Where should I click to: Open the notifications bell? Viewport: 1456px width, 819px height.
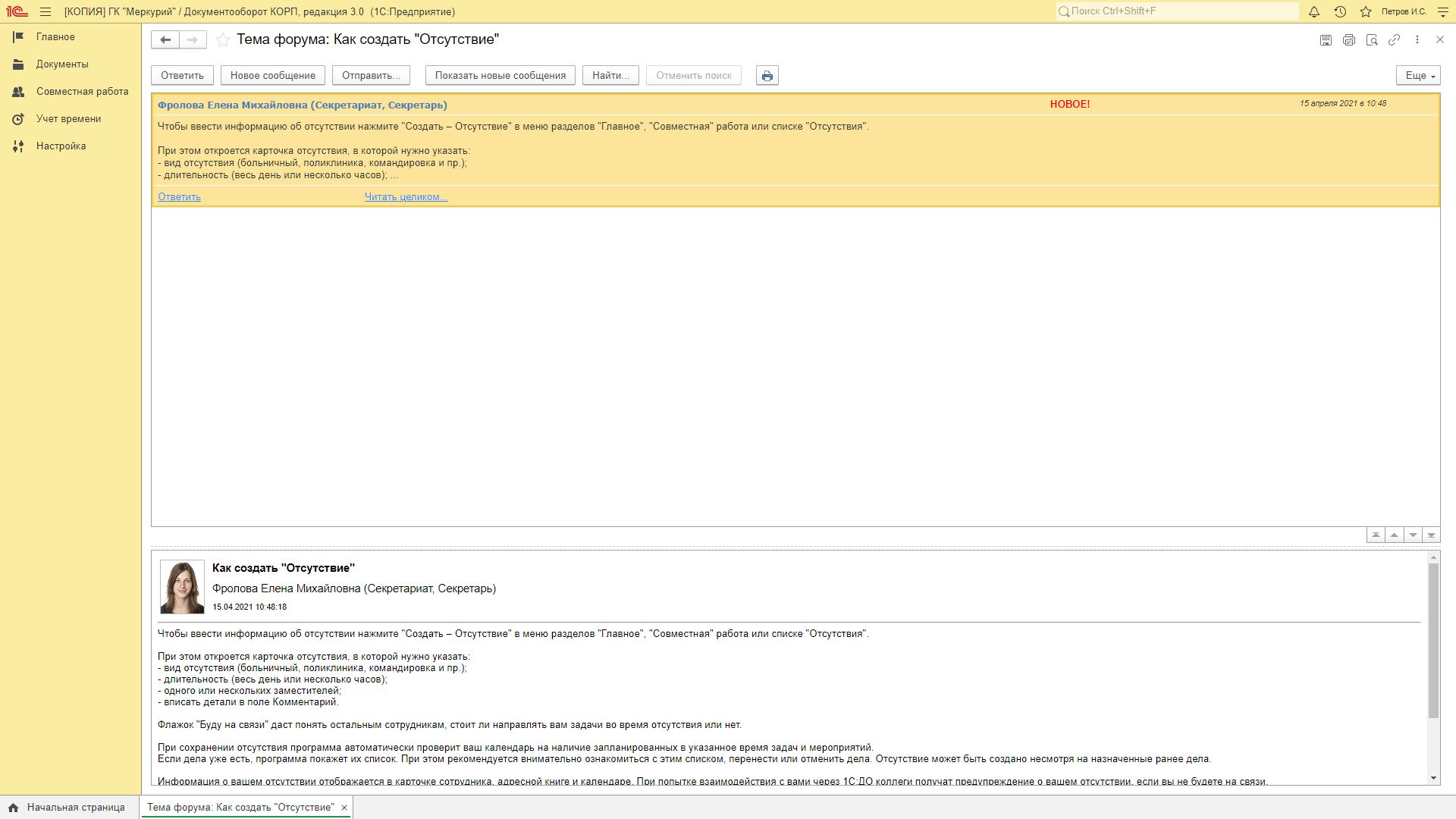tap(1314, 12)
